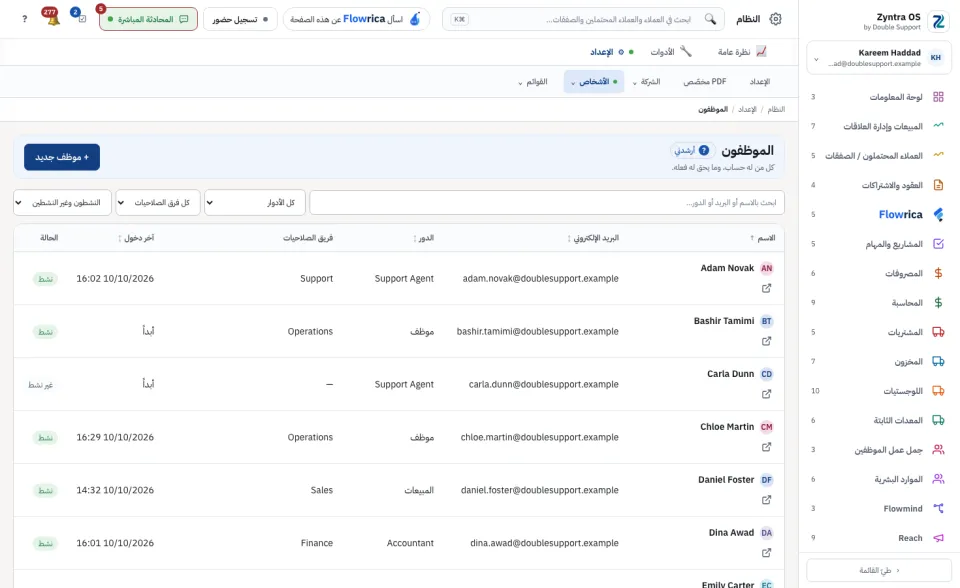
Task: Open اللوجستيات logistics in sidebar
Action: 879,391
